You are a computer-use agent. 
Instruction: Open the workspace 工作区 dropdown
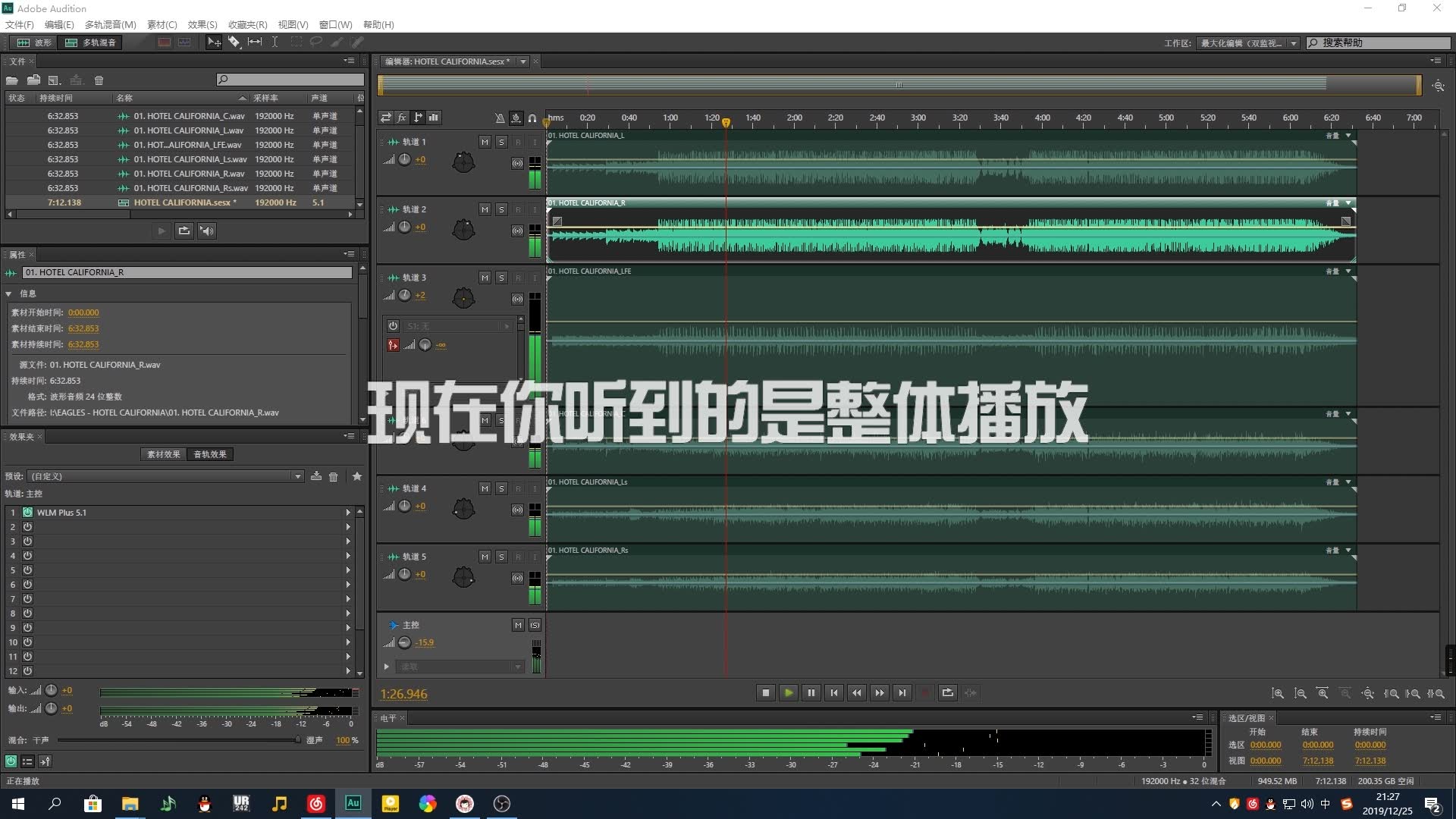pos(1294,43)
